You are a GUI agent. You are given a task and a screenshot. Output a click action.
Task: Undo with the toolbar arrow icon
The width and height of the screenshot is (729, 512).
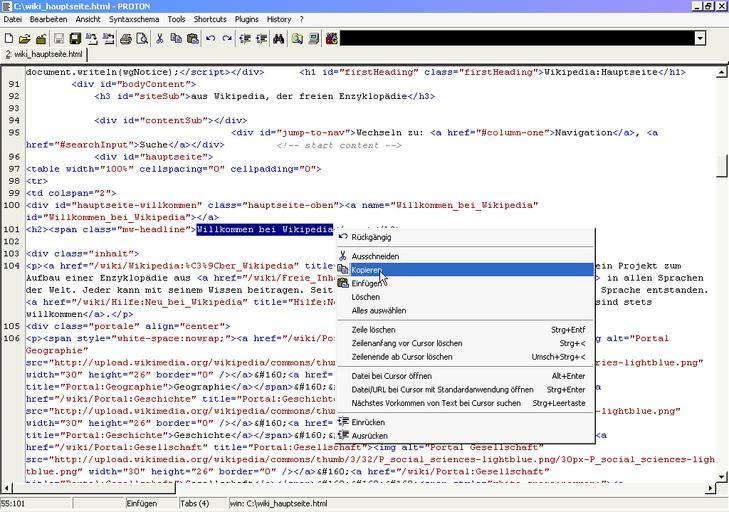click(210, 39)
